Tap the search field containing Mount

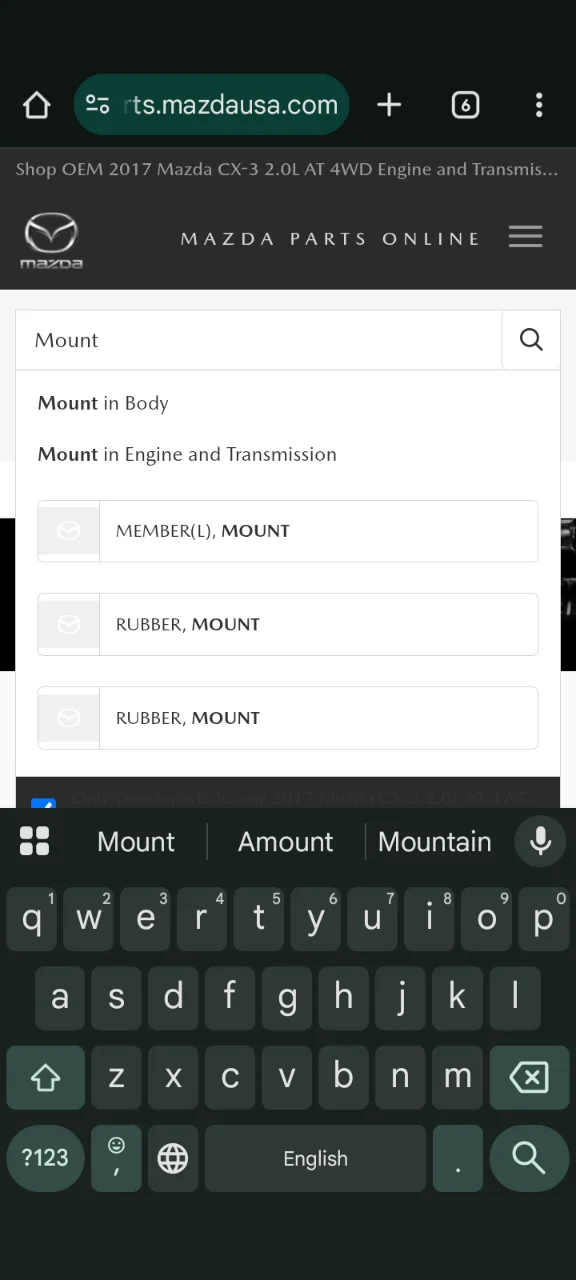pyautogui.click(x=259, y=340)
